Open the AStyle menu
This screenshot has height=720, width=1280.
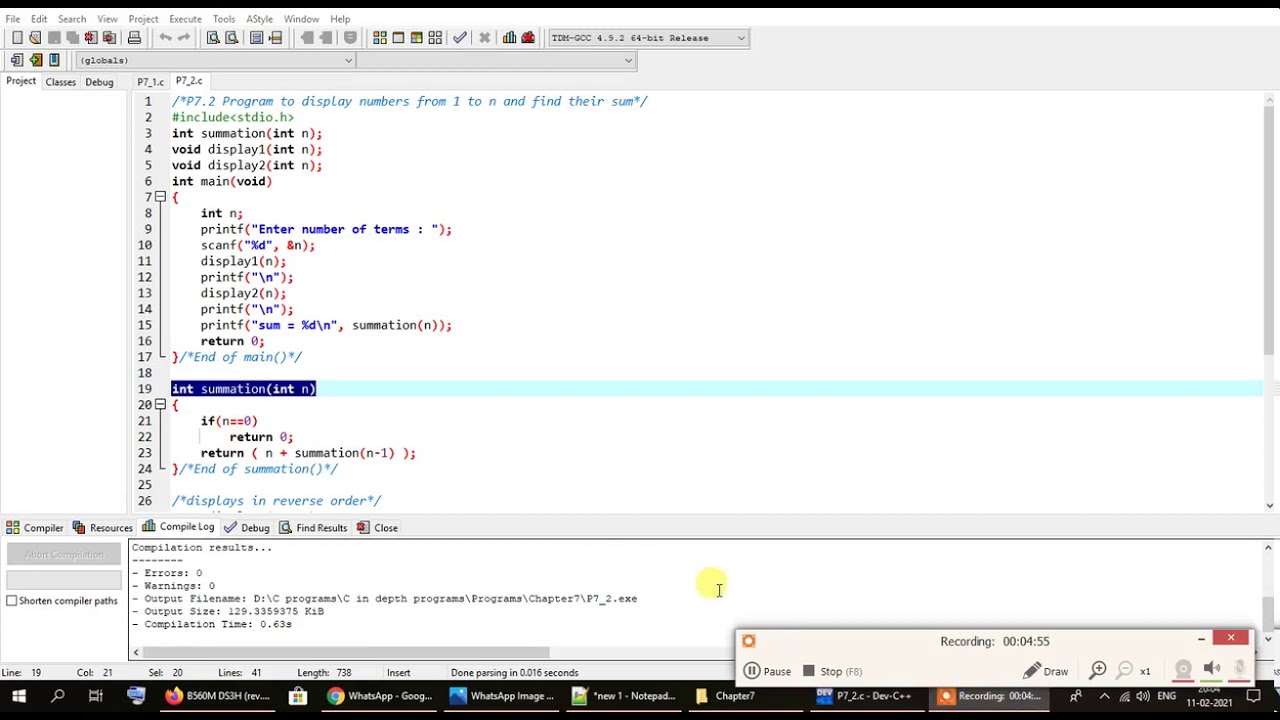(259, 19)
